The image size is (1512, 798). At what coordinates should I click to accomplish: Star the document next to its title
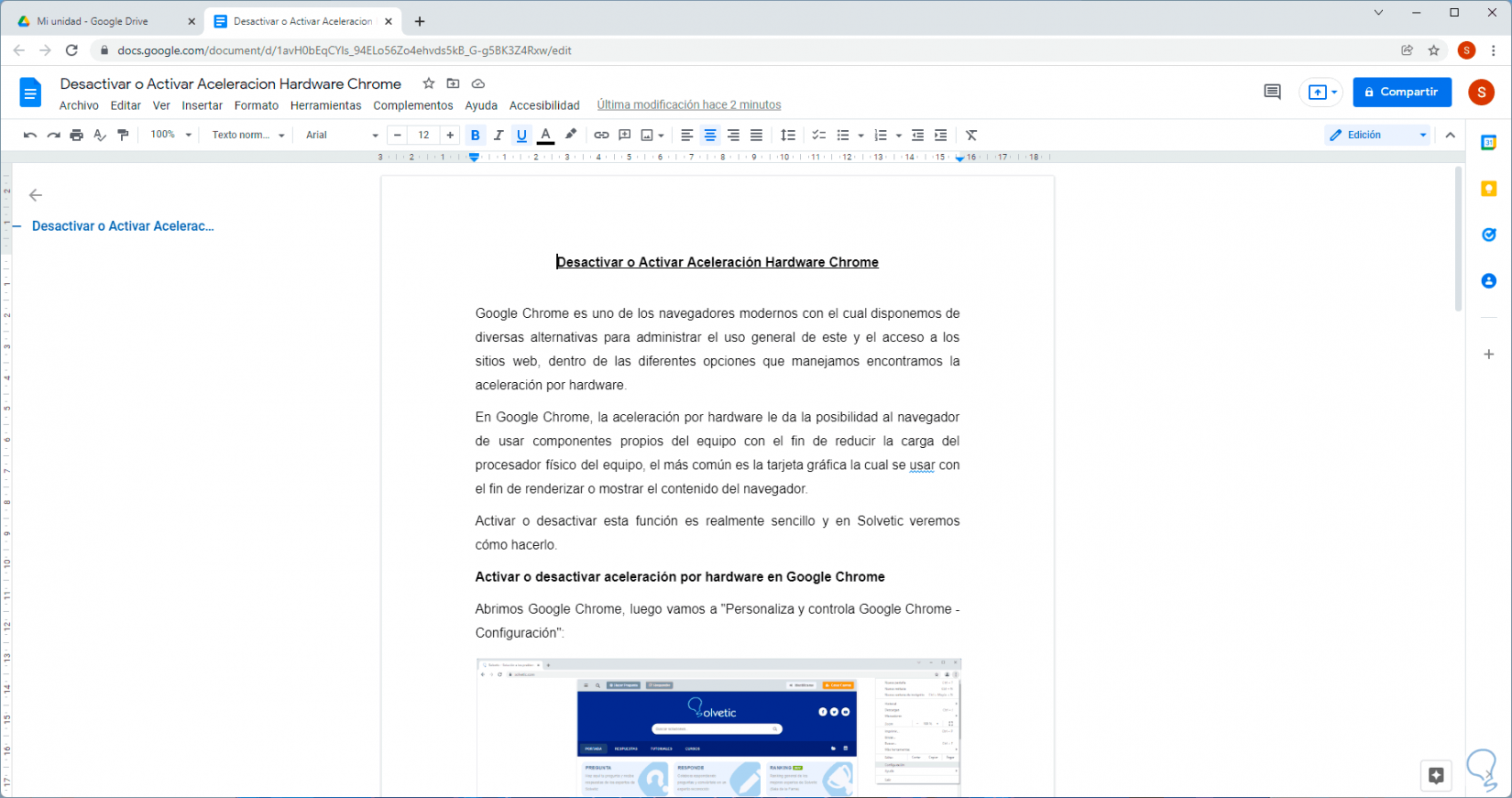pos(429,83)
